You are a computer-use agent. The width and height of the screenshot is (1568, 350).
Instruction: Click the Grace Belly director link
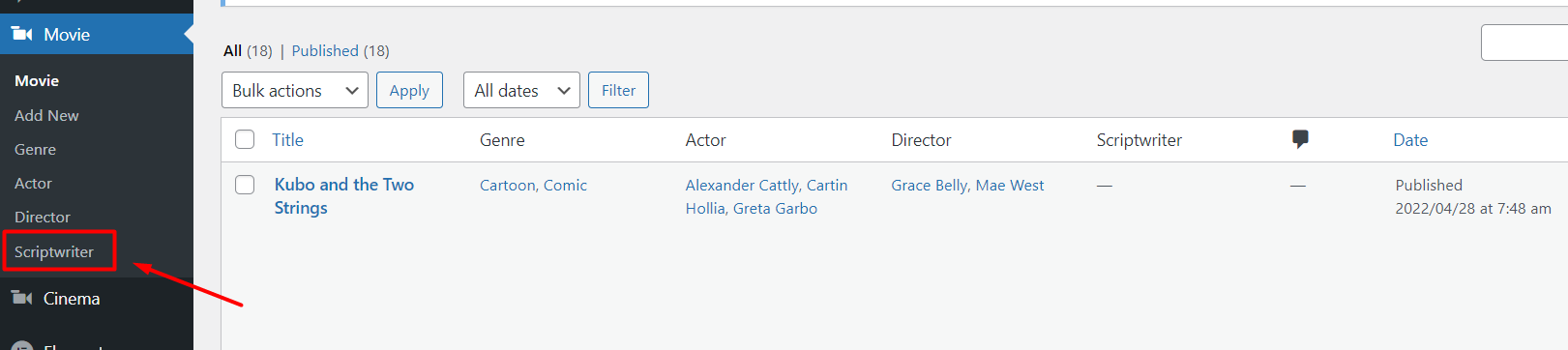coord(930,185)
